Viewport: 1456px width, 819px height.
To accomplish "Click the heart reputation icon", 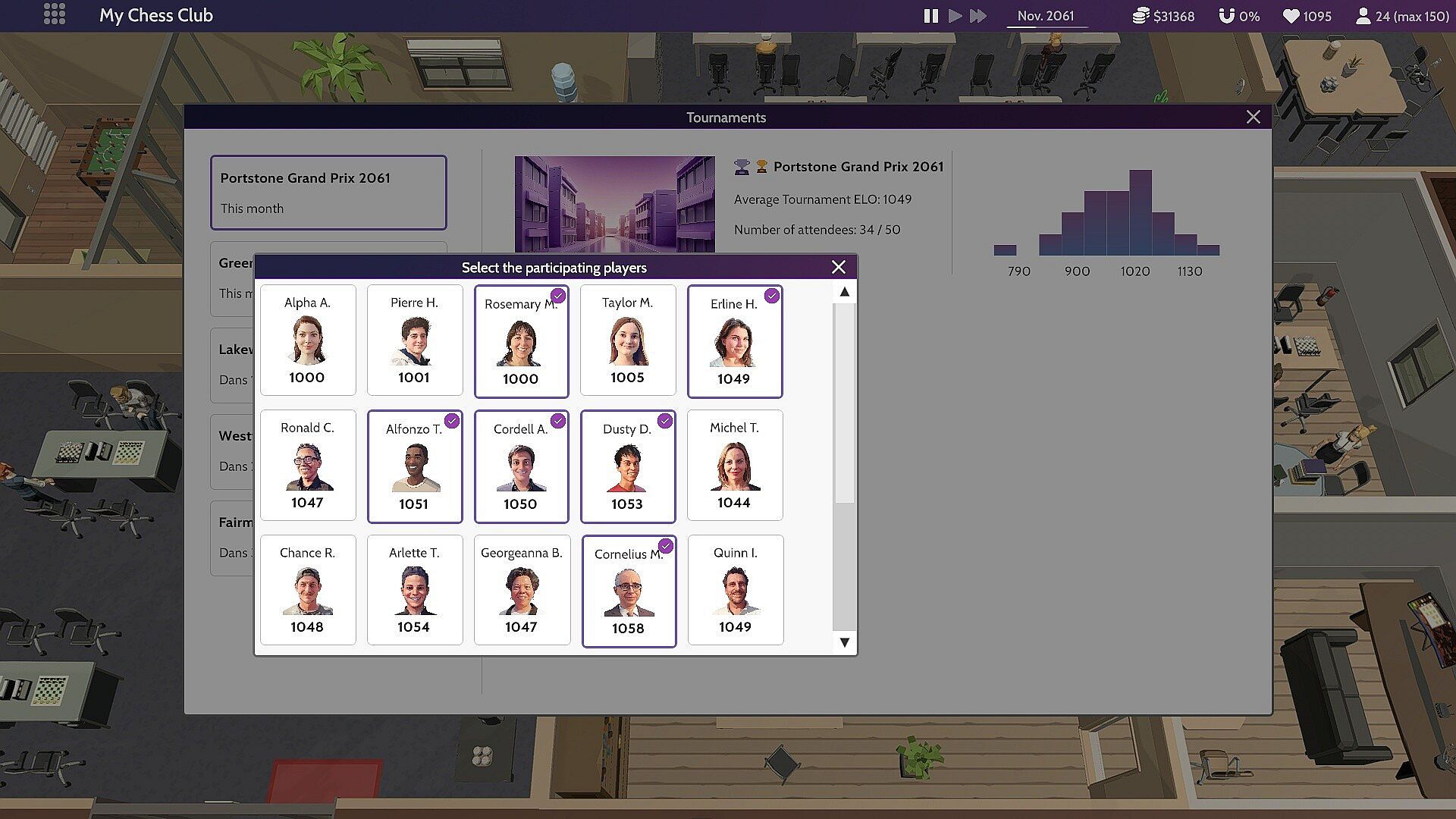I will pyautogui.click(x=1291, y=16).
